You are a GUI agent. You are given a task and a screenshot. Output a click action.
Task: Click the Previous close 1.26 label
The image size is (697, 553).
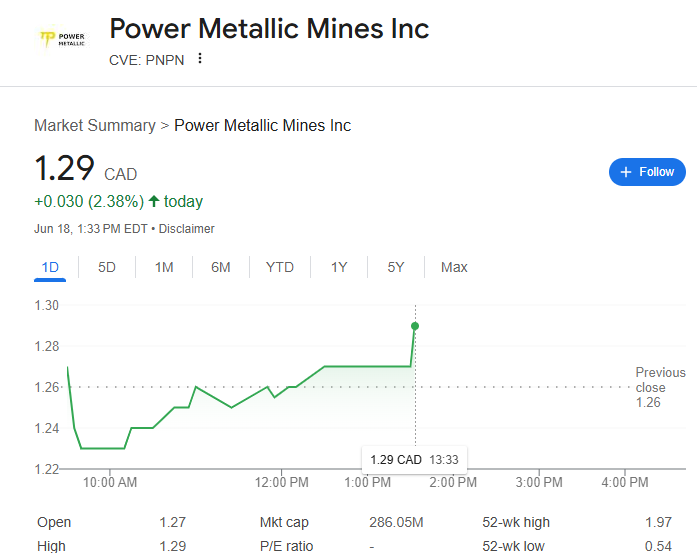point(660,387)
